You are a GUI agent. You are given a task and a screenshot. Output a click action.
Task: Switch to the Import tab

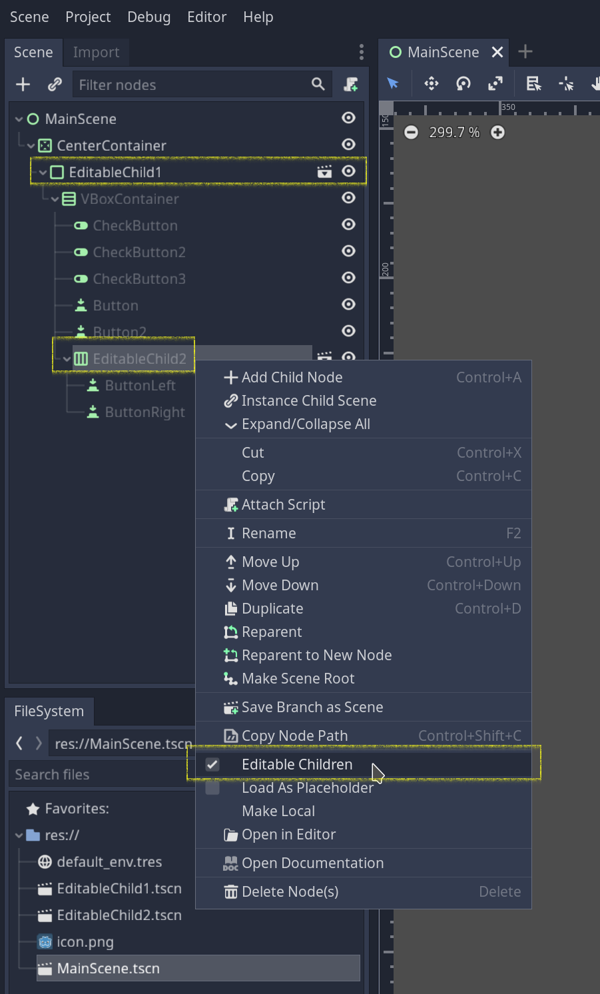tap(96, 52)
